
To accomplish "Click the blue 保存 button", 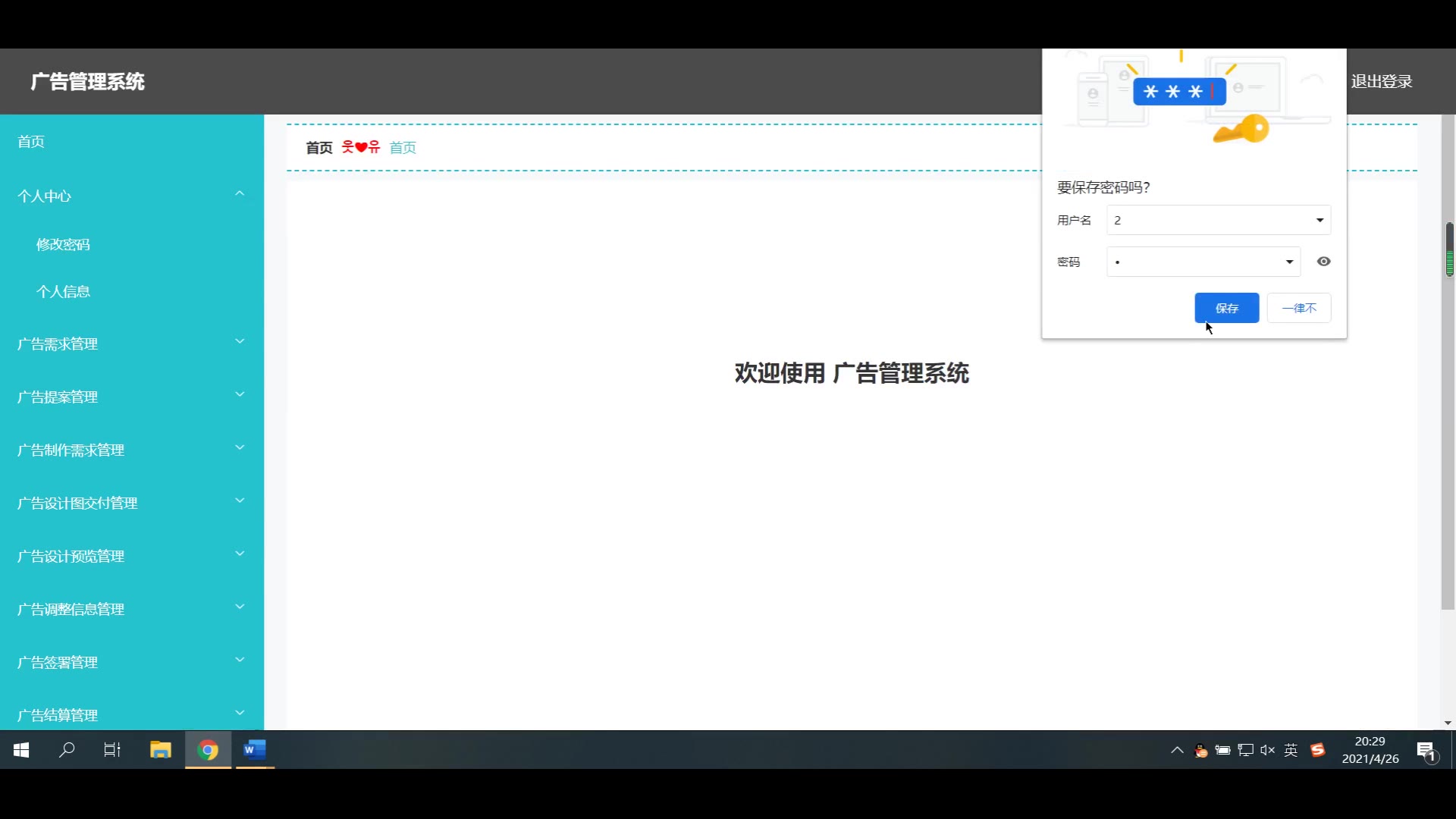I will 1226,308.
